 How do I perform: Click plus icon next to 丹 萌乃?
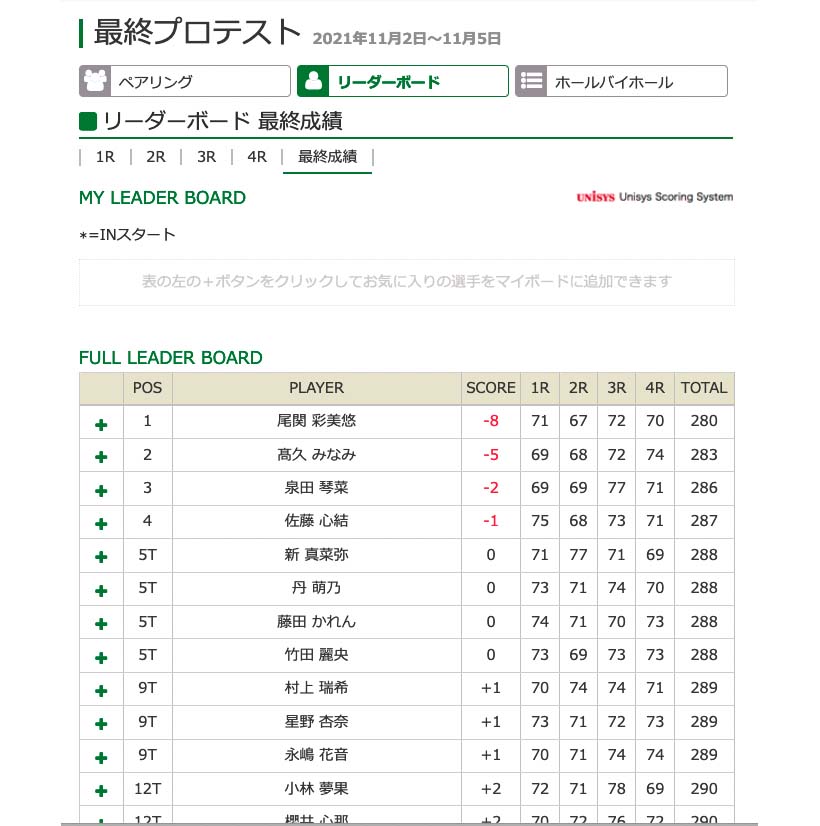click(101, 591)
